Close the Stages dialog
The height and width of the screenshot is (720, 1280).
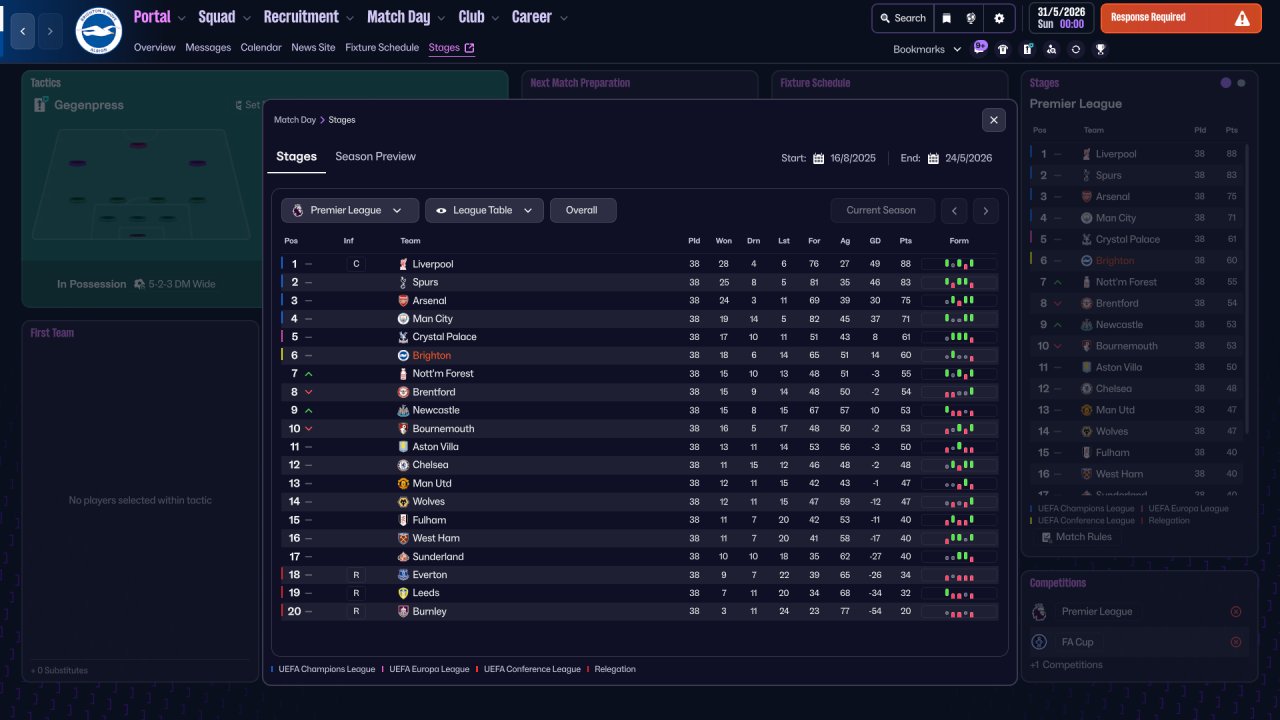(x=993, y=120)
